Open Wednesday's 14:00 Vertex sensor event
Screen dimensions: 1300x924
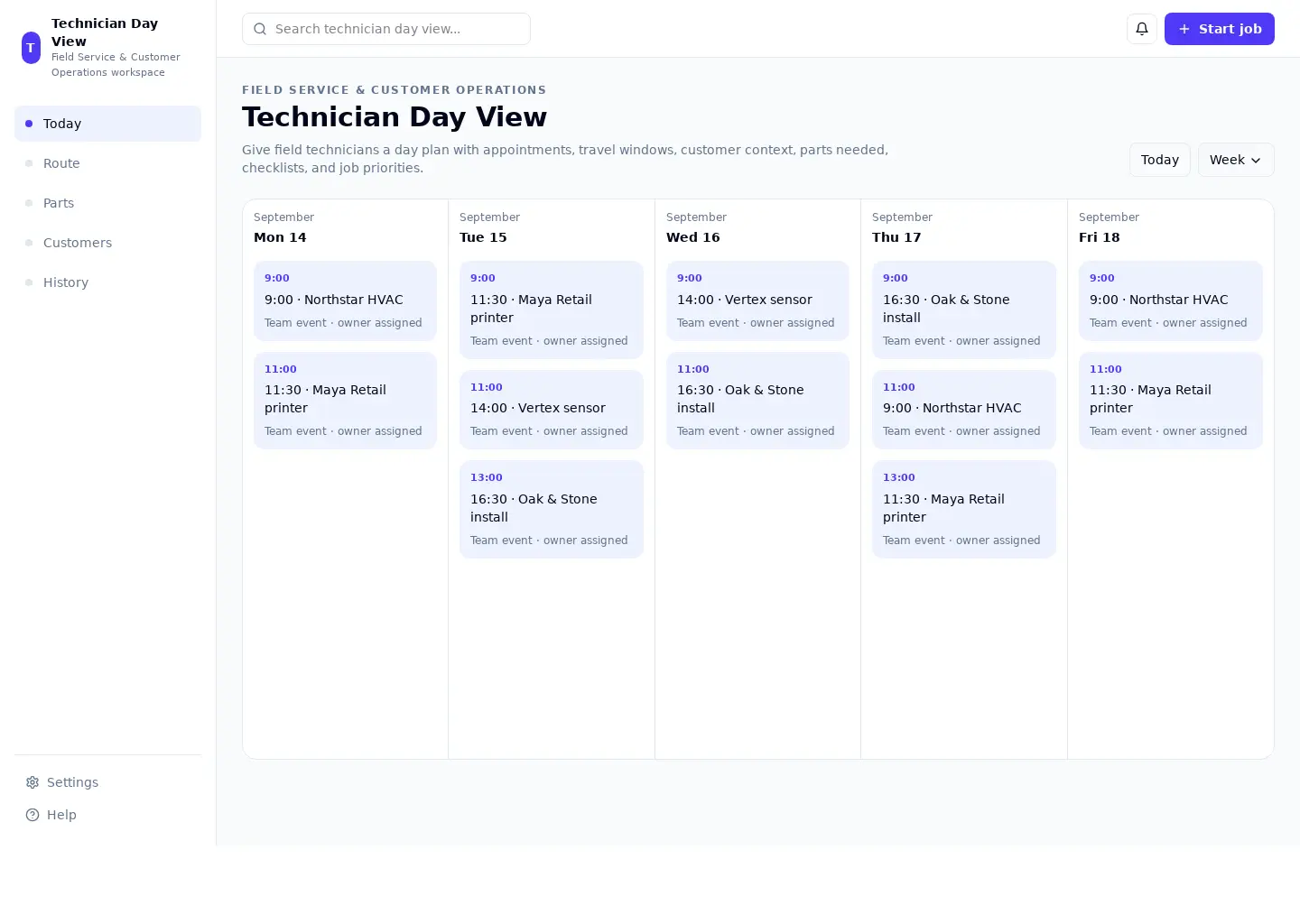click(757, 300)
